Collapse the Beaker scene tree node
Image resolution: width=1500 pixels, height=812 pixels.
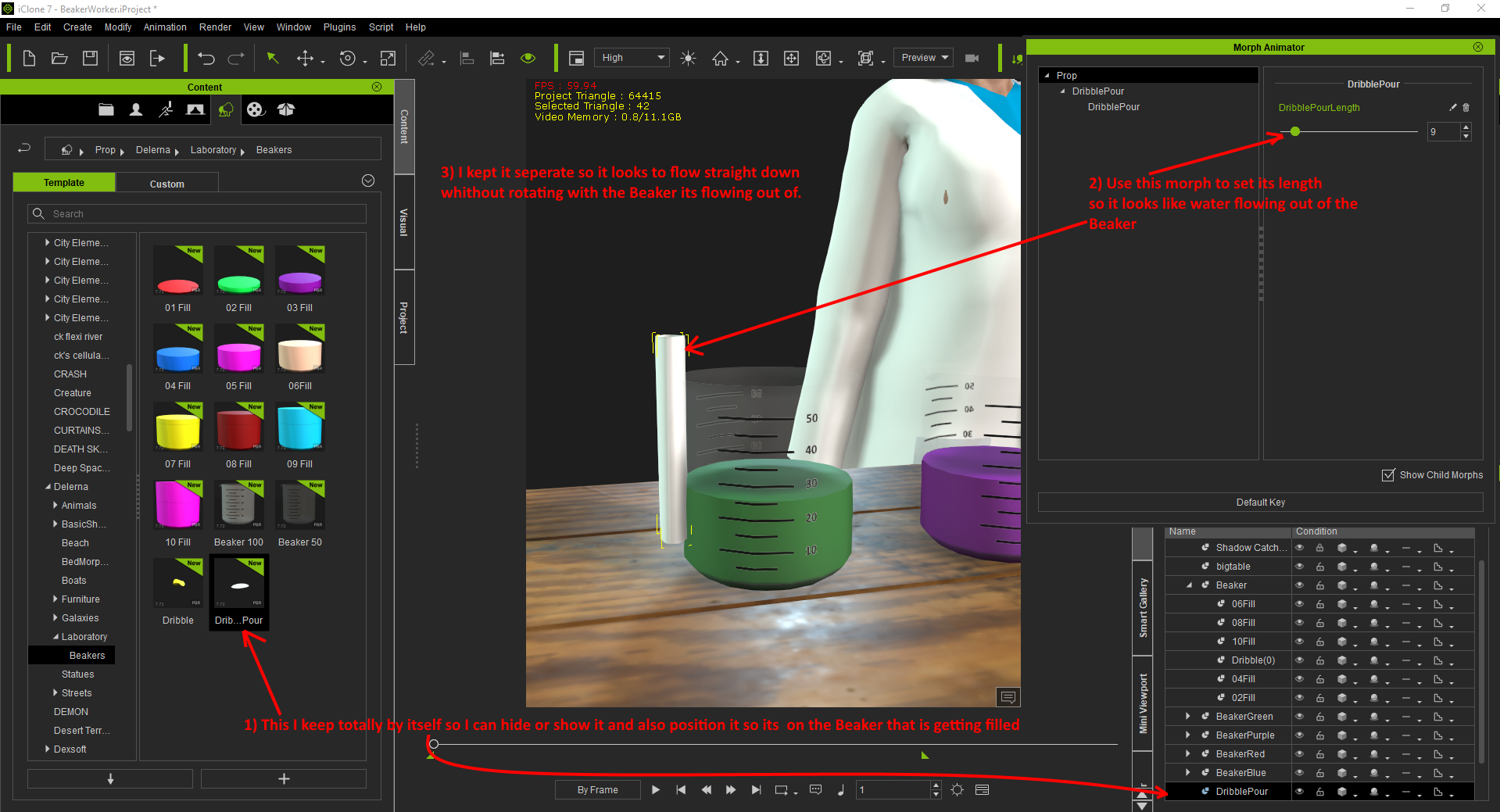[1189, 585]
